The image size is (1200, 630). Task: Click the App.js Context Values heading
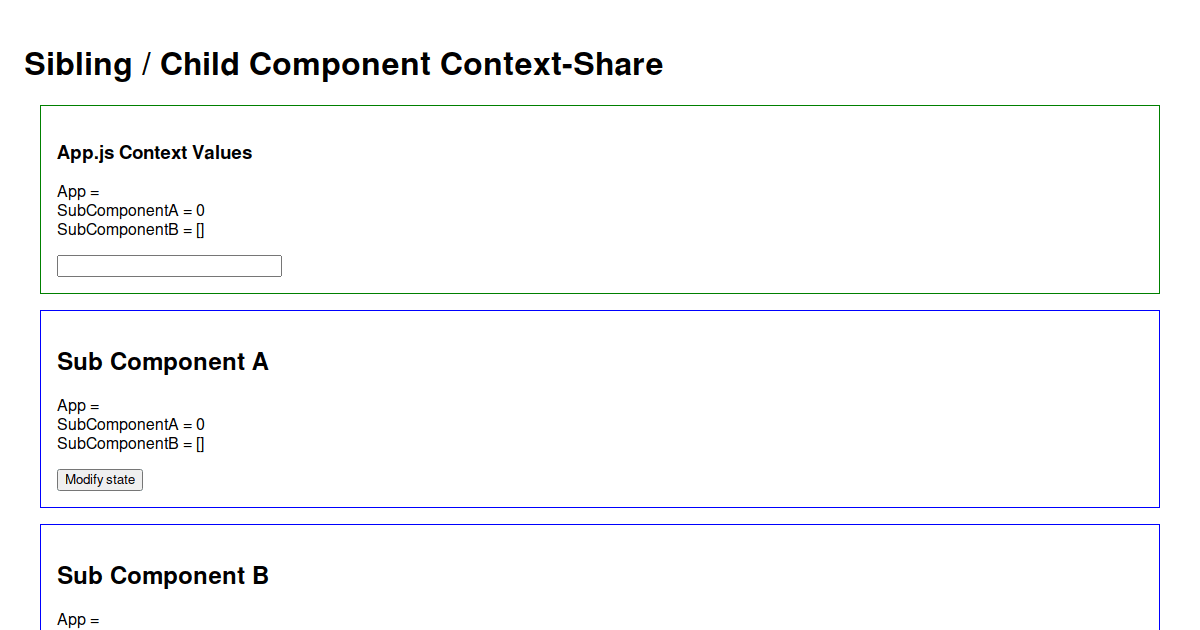click(x=155, y=153)
